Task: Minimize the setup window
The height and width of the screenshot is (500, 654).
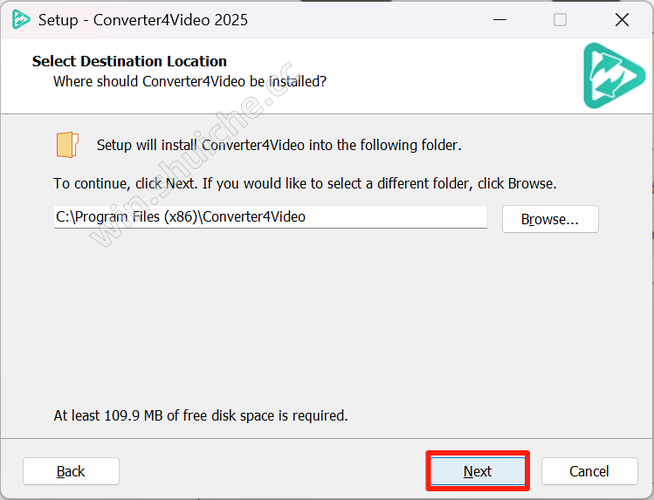Action: pos(500,20)
